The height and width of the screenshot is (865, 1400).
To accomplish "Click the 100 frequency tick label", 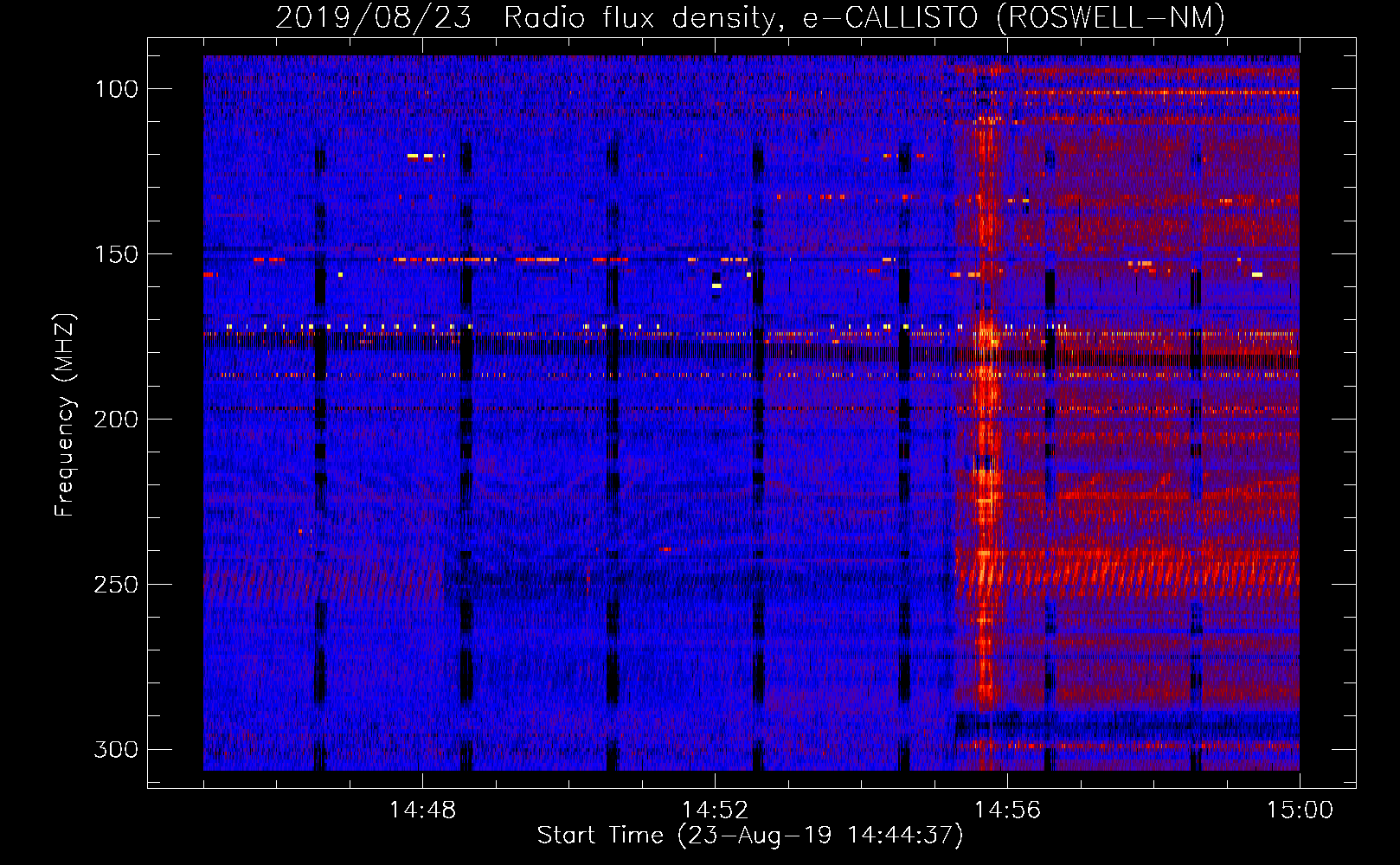I will (117, 89).
